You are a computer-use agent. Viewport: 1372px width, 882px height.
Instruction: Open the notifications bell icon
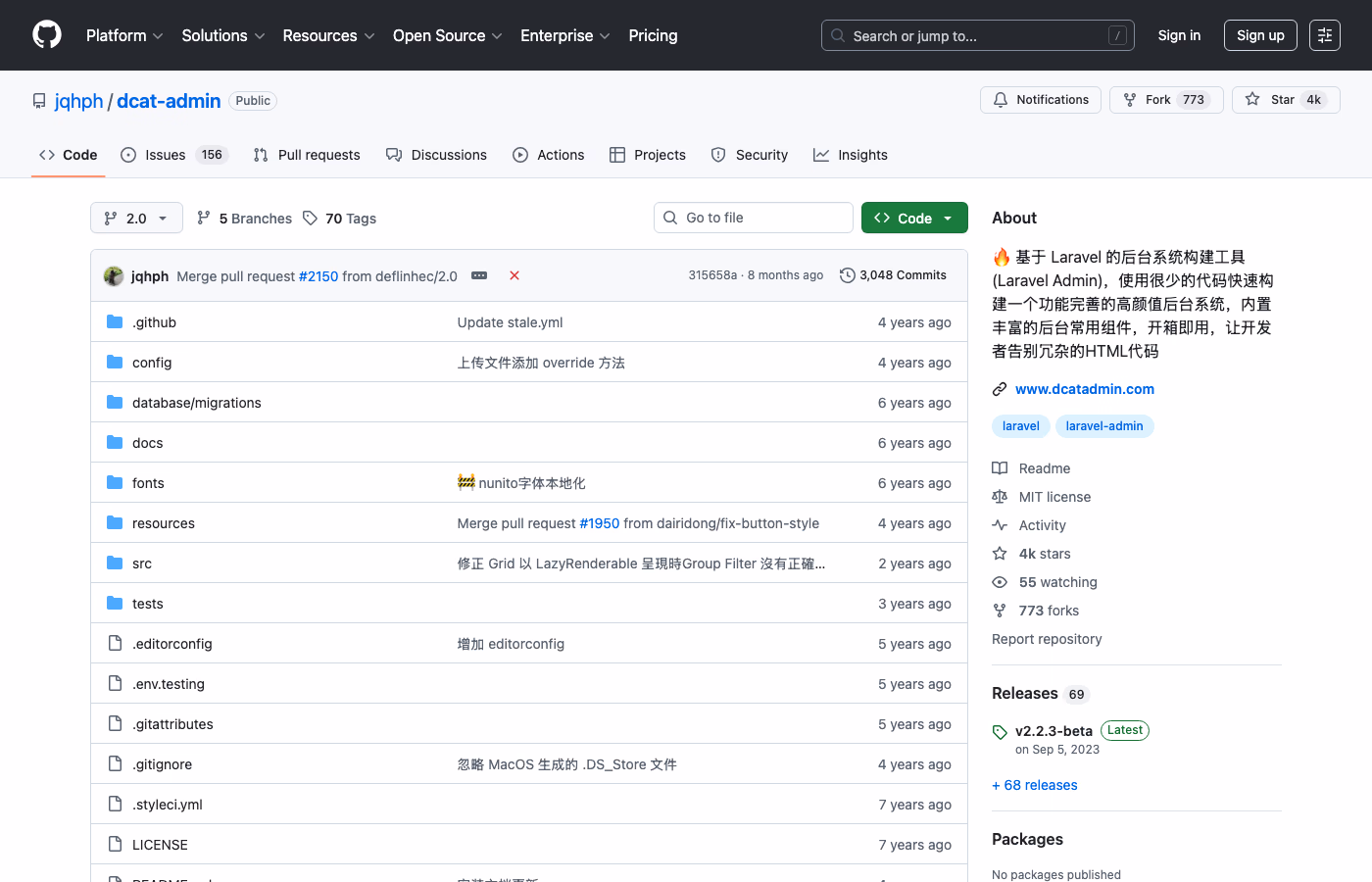[1001, 99]
